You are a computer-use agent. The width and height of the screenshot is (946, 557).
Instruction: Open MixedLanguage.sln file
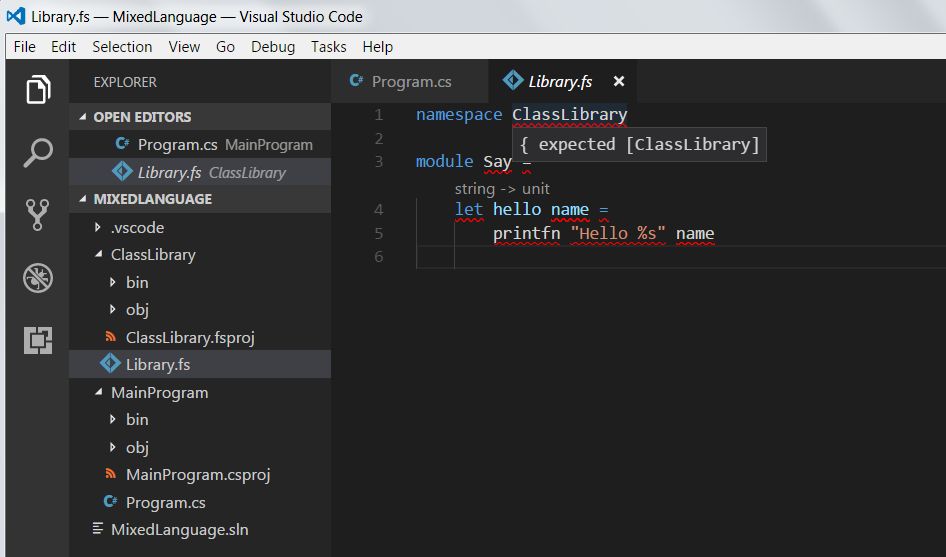(200, 529)
